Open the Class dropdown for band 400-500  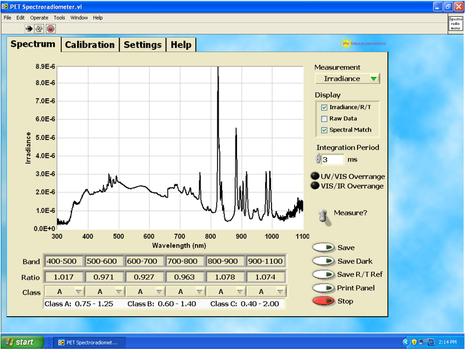pos(64,292)
